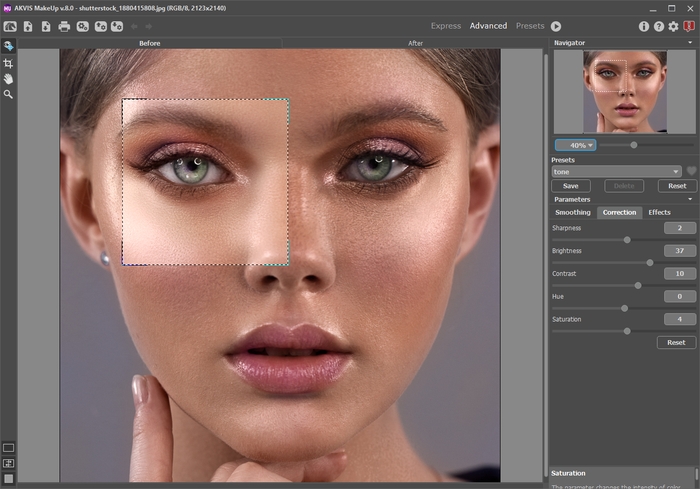
Task: Select the preview window tool
Action: click(x=8, y=46)
